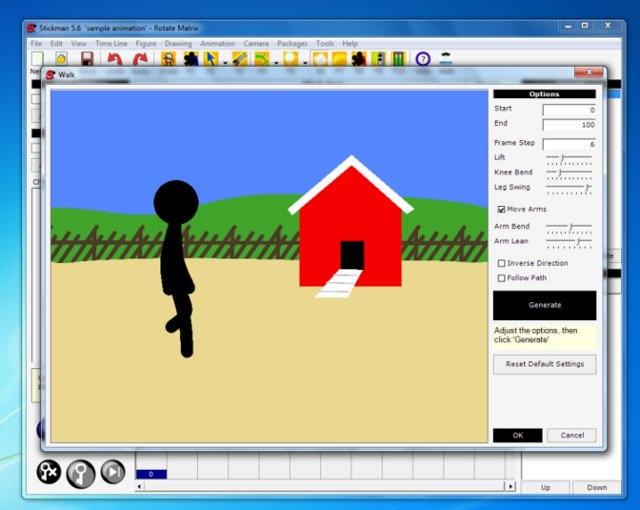This screenshot has height=510, width=640.
Task: Click the red Undo arrow icon
Action: click(x=115, y=59)
